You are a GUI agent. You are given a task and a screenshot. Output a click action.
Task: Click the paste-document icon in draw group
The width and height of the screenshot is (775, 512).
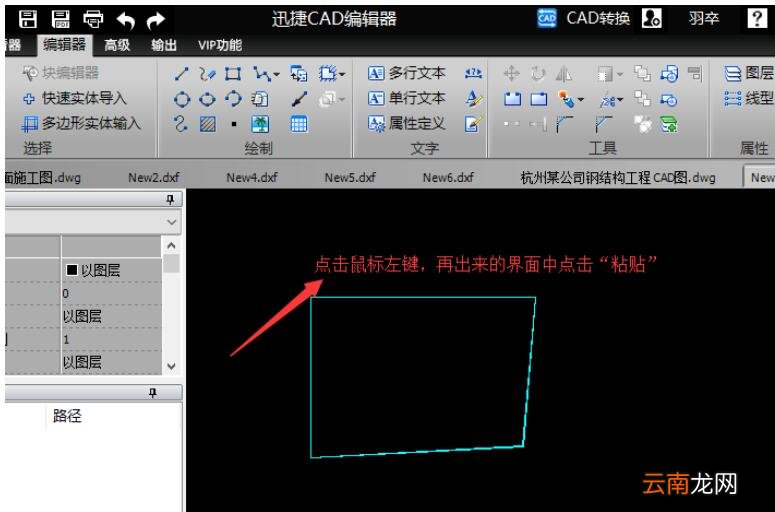tap(259, 99)
